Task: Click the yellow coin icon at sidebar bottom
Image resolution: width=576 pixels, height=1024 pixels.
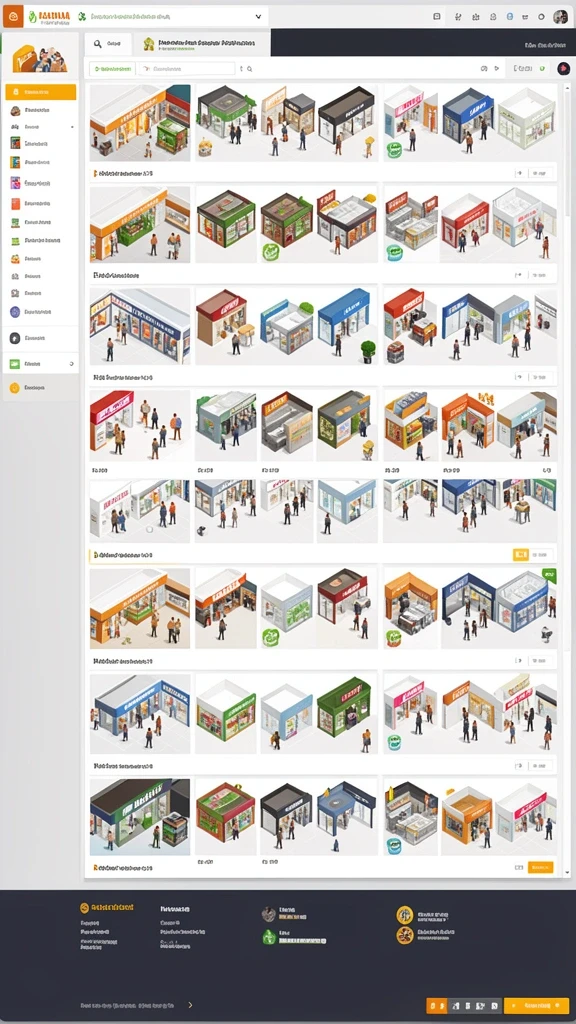Action: click(14, 388)
